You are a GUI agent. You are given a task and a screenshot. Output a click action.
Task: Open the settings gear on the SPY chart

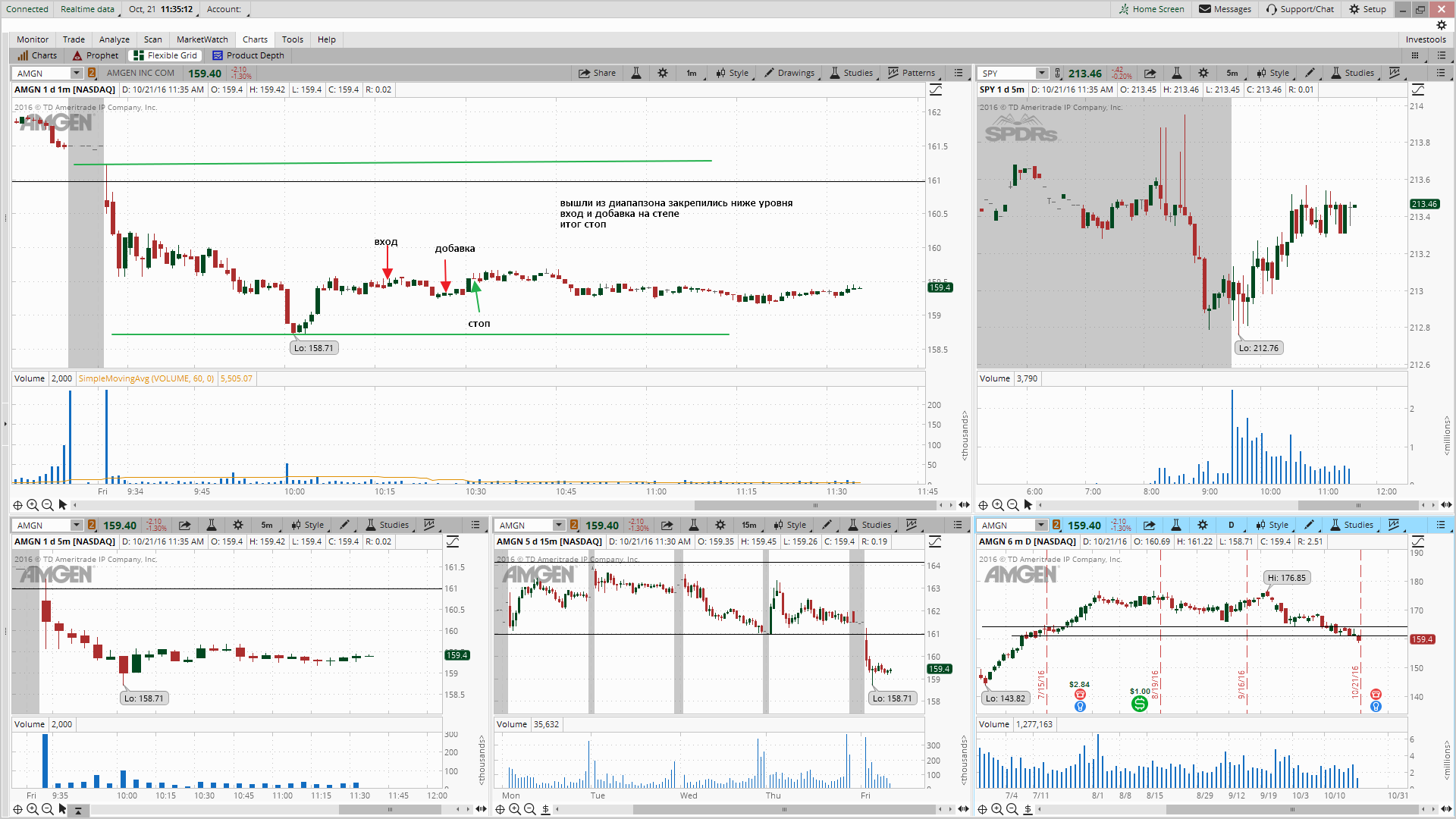(x=1203, y=74)
